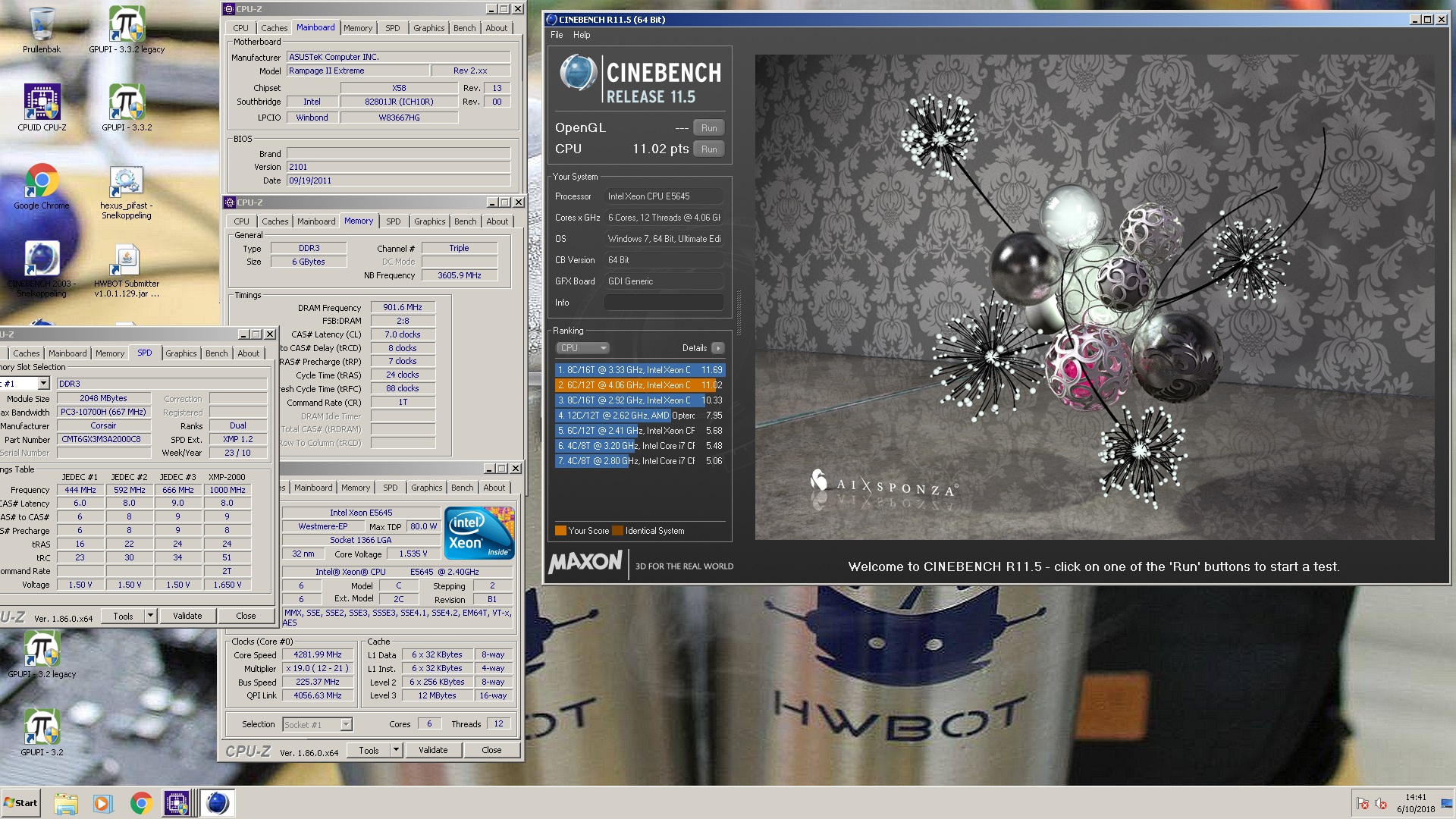The image size is (1456, 819).
Task: Open the Help menu in Cinebench
Action: (582, 35)
